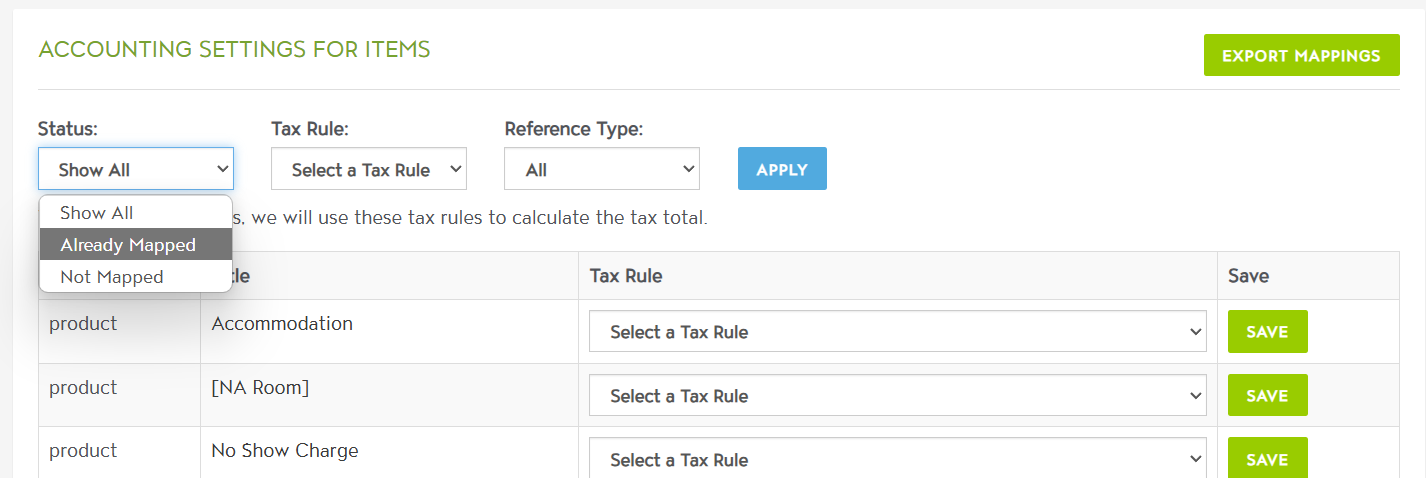This screenshot has width=1426, height=478.
Task: Pick 'Not Mapped' in the status list
Action: tap(111, 277)
